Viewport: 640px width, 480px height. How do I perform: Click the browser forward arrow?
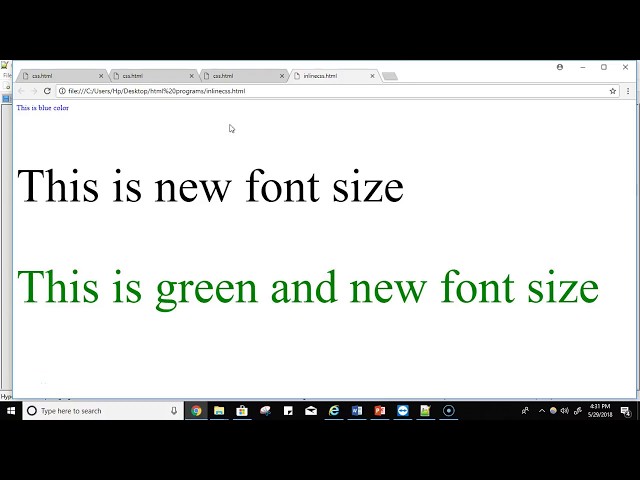click(x=34, y=91)
